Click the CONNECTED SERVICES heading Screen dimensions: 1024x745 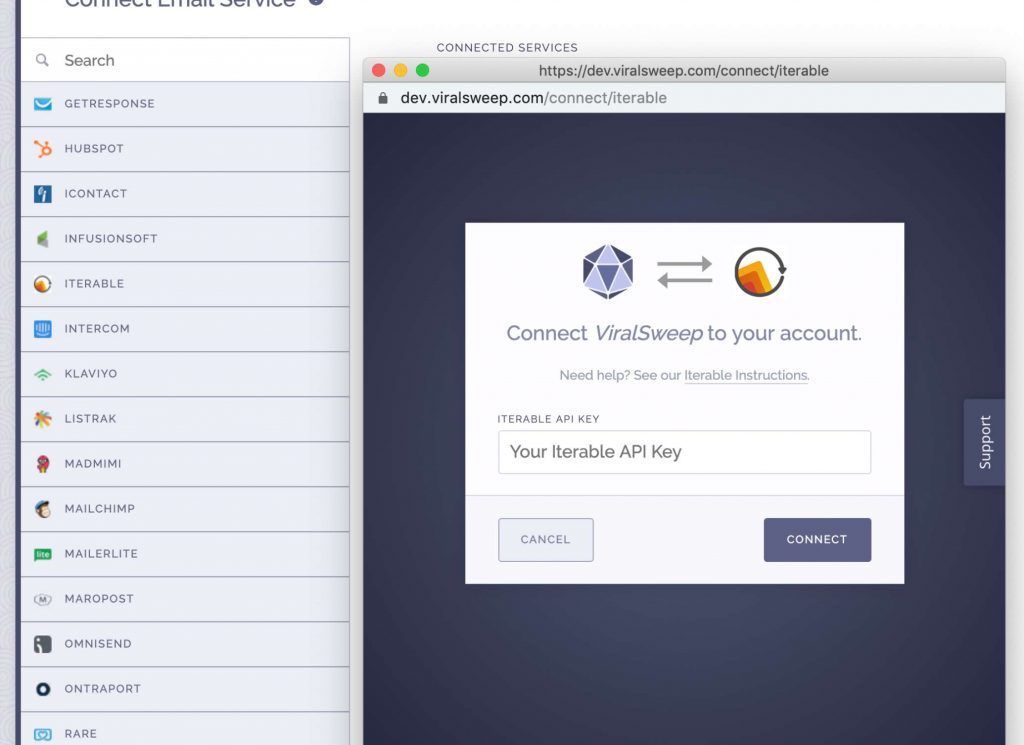[507, 48]
